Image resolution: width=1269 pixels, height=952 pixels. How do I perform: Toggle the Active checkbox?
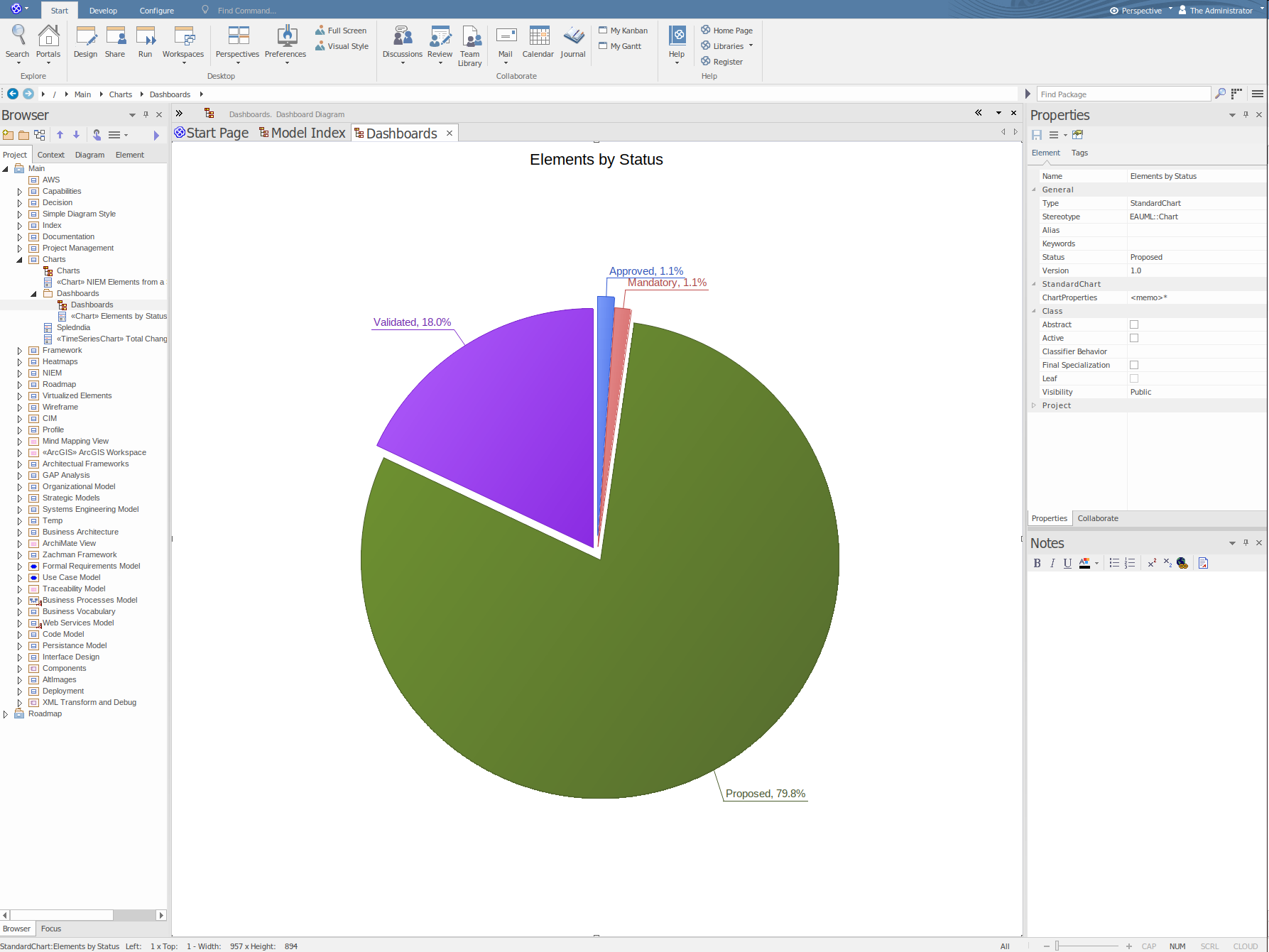coord(1134,338)
